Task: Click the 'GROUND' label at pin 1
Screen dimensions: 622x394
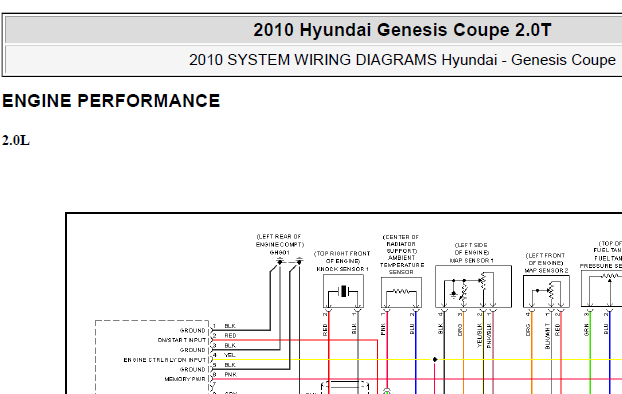Action: [193, 331]
